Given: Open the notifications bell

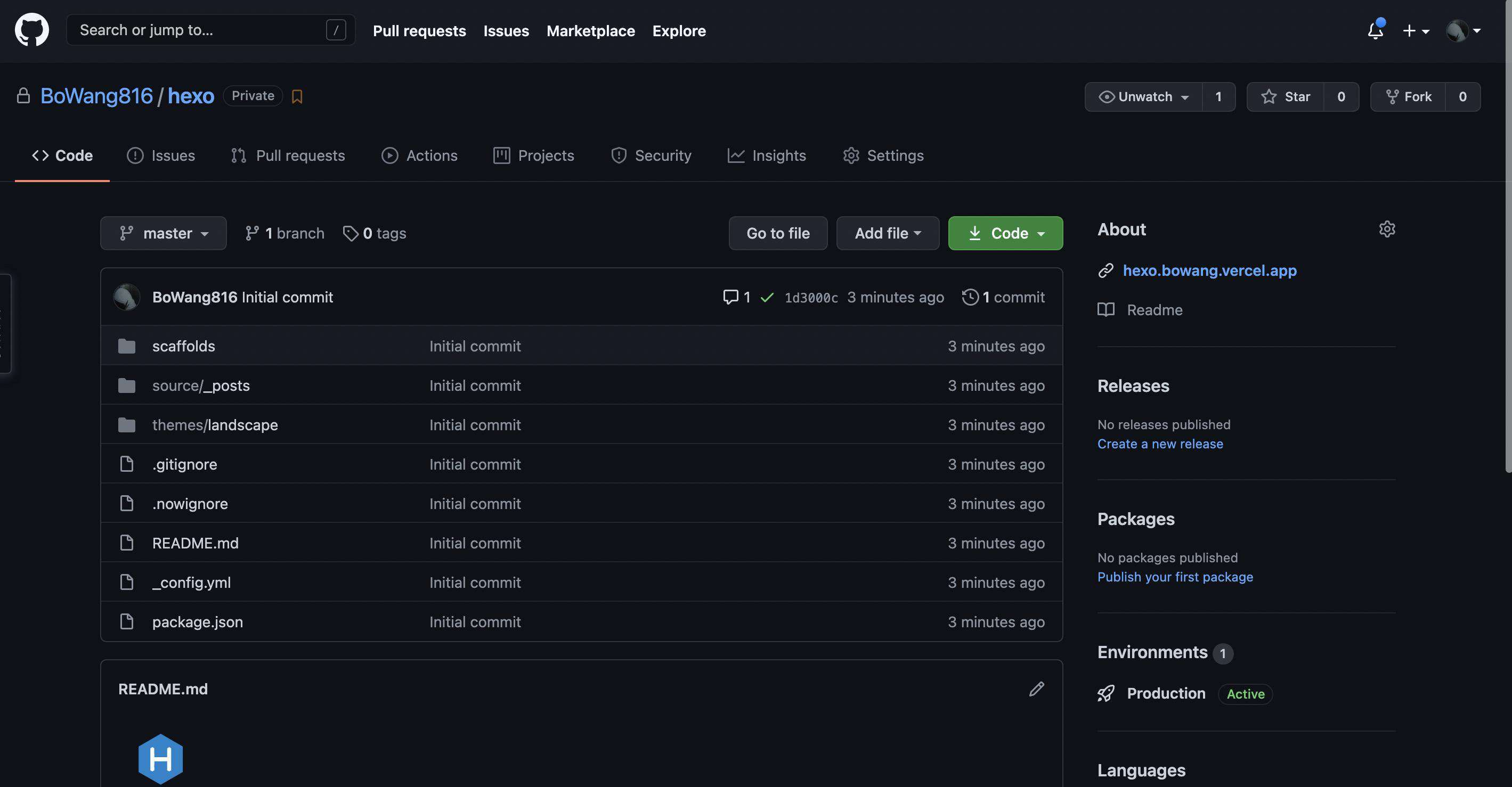Looking at the screenshot, I should pos(1375,30).
